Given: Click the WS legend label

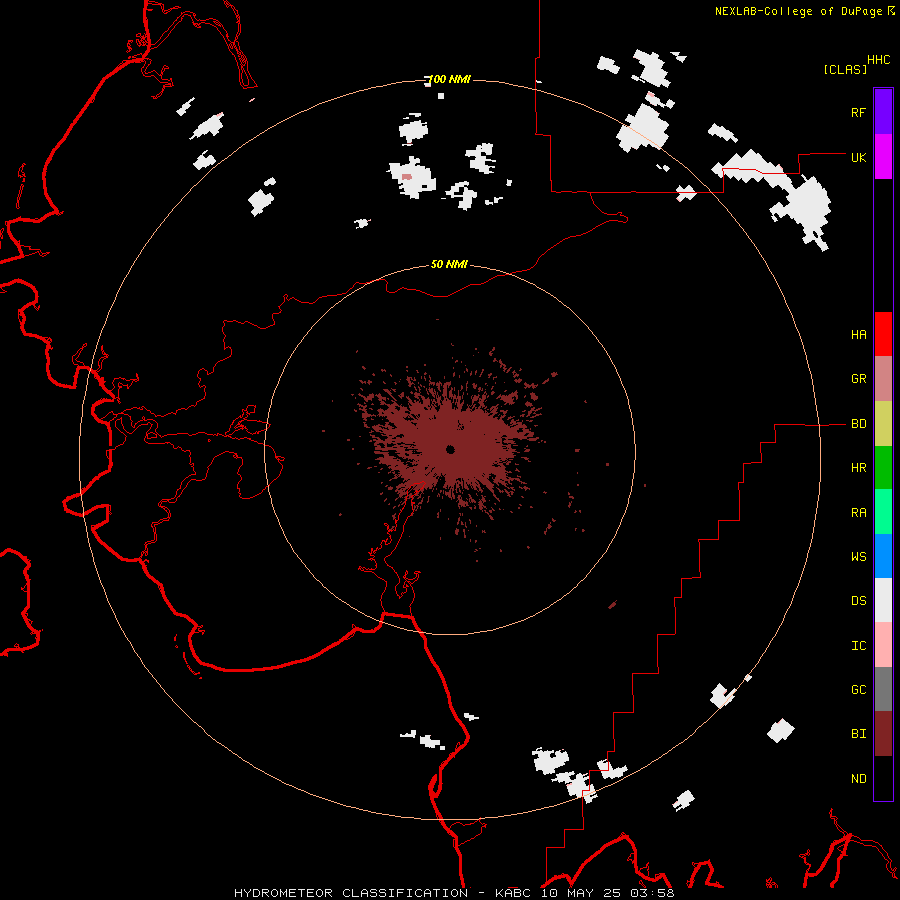Looking at the screenshot, I should [x=858, y=557].
